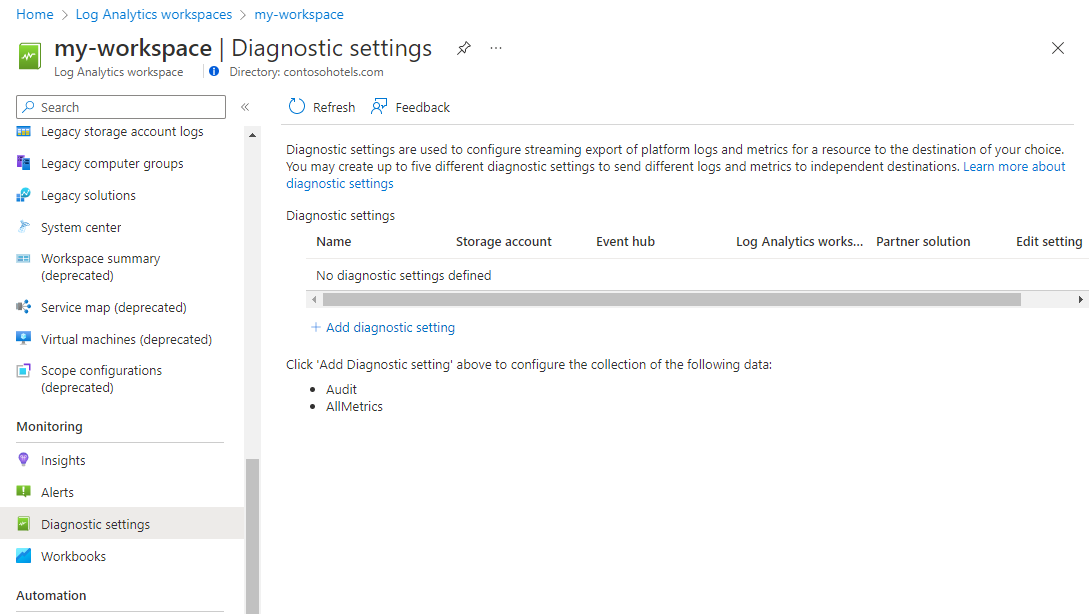The image size is (1089, 614).
Task: Click No diagnostic settings defined text
Action: pyautogui.click(x=404, y=275)
